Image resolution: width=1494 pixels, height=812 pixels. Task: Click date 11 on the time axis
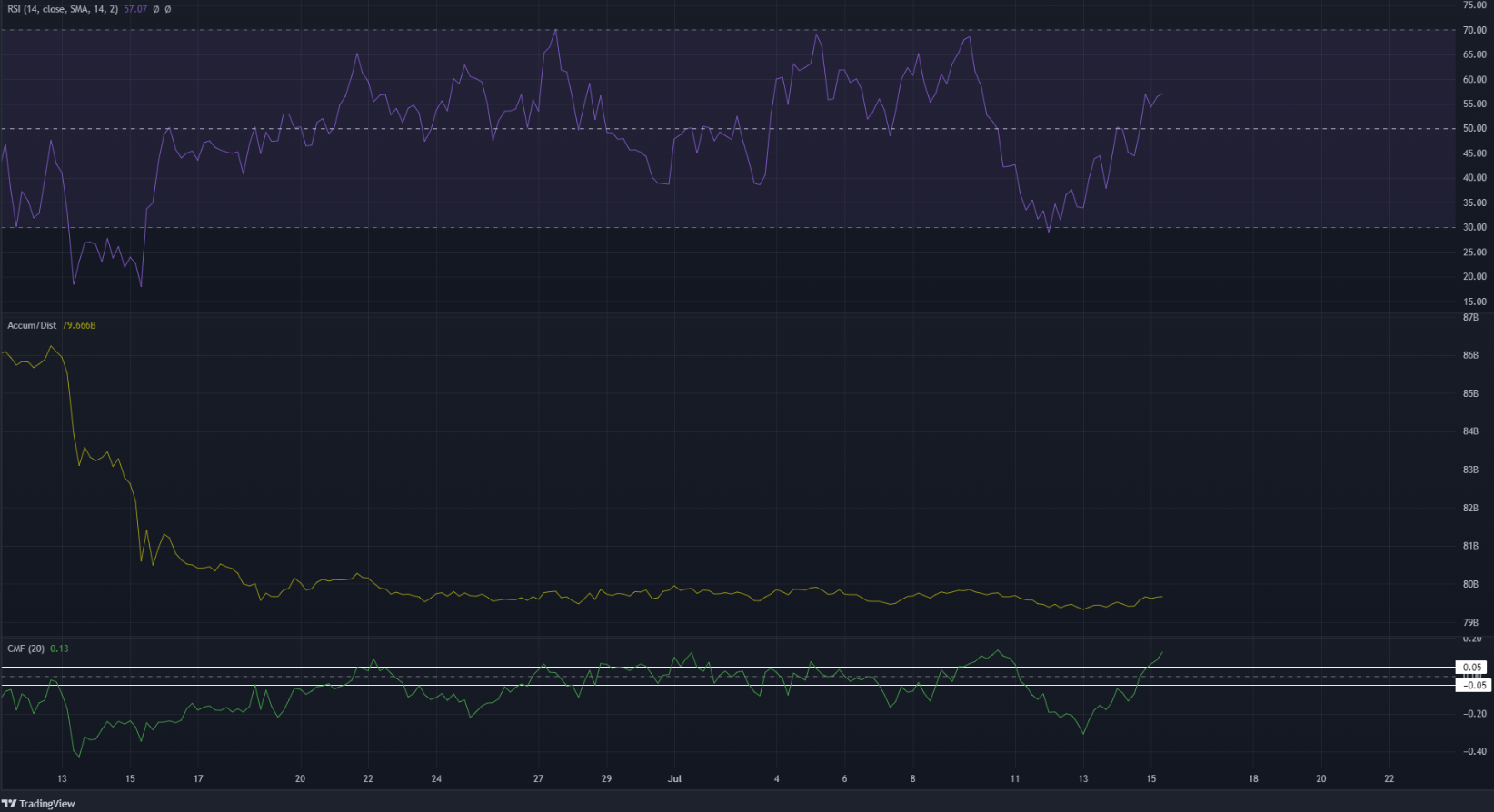point(1014,778)
